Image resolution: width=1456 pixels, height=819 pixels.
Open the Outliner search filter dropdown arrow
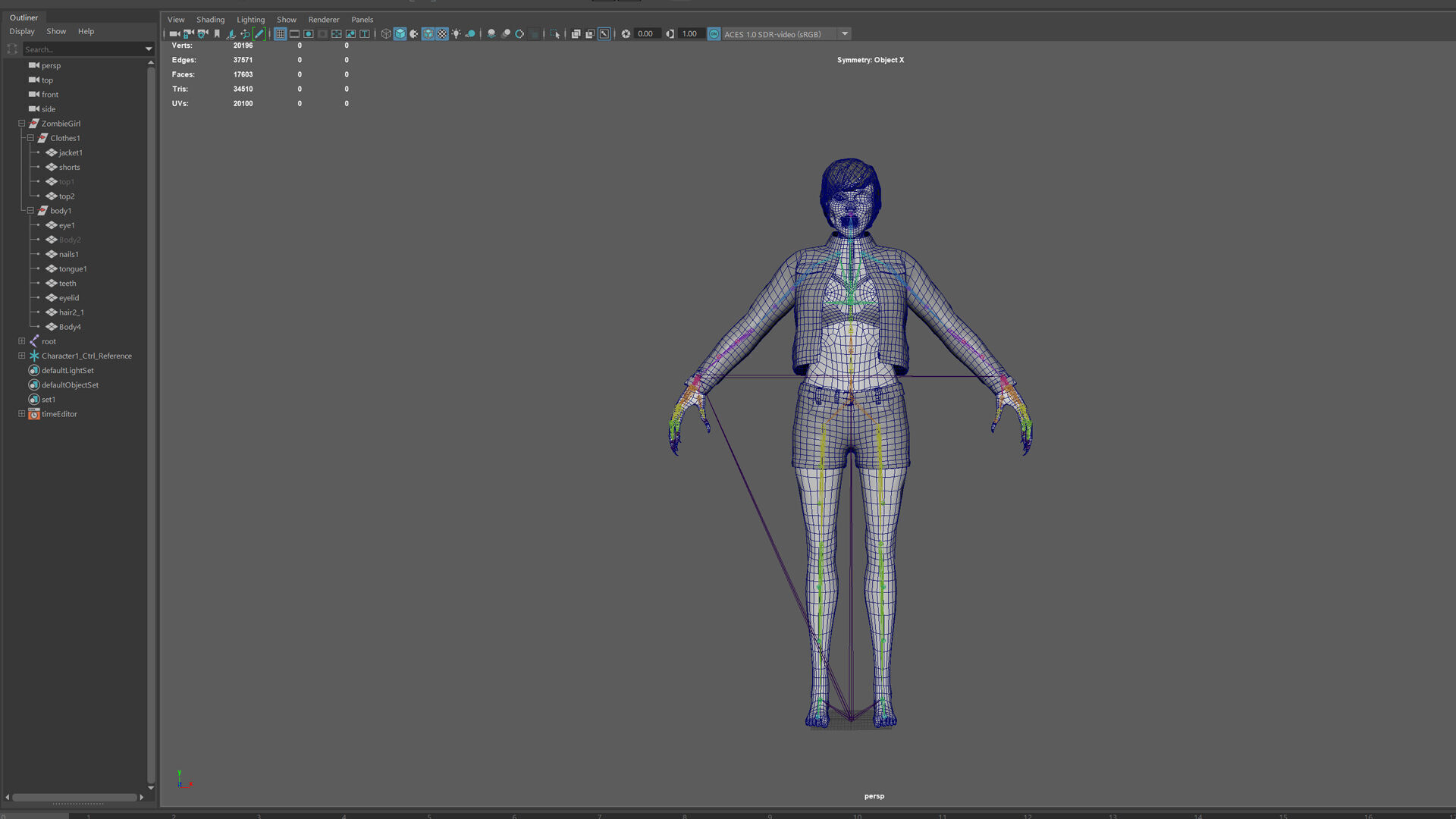pyautogui.click(x=149, y=49)
